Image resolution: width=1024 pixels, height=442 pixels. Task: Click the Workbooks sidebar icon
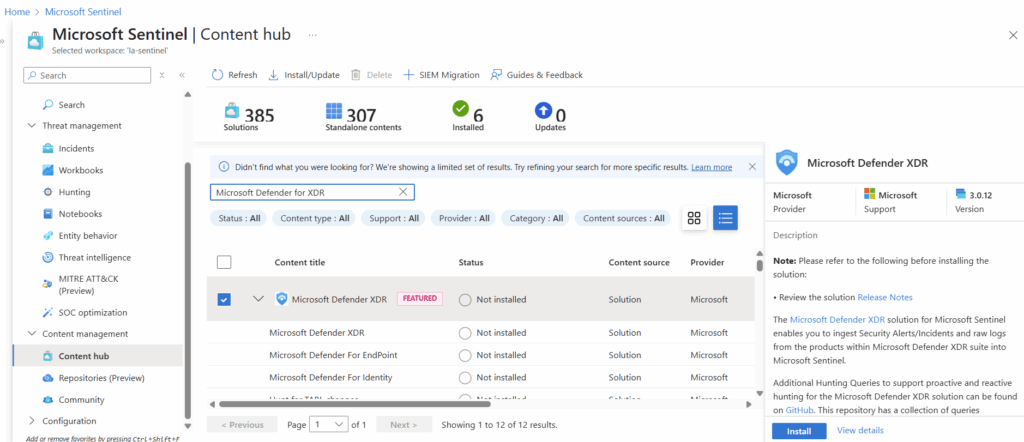[48, 170]
